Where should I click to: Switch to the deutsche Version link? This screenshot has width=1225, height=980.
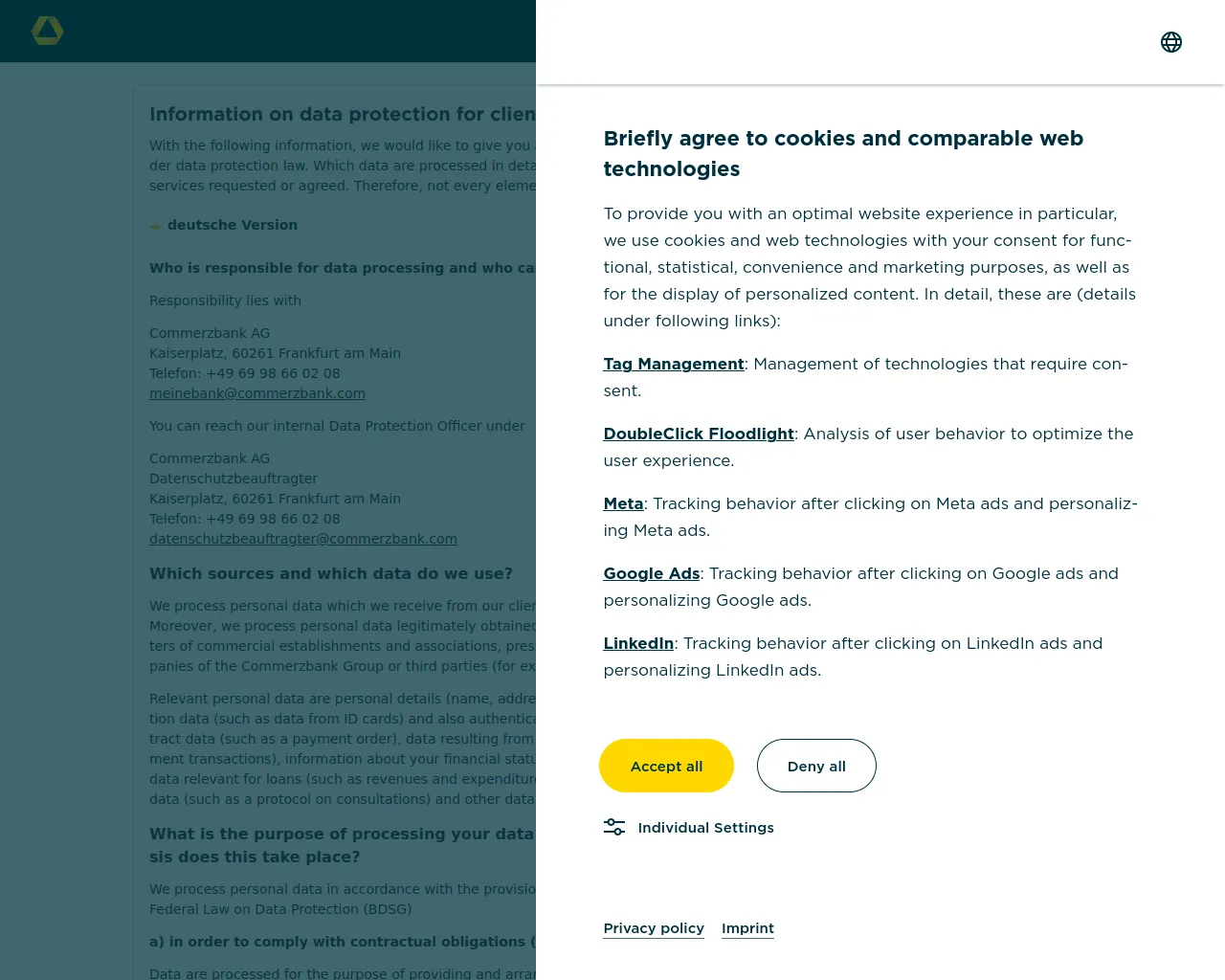(233, 225)
